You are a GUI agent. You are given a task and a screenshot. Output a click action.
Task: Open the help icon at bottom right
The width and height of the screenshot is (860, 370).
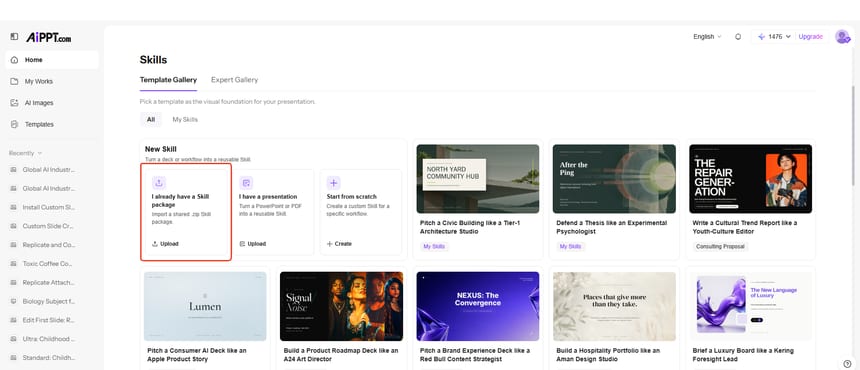click(847, 363)
